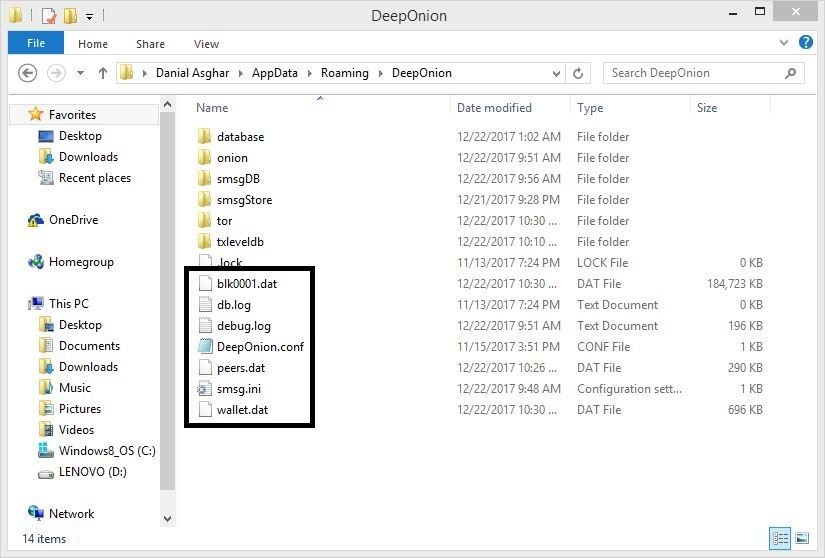Open Videos under This PC
The image size is (825, 558).
tap(76, 430)
